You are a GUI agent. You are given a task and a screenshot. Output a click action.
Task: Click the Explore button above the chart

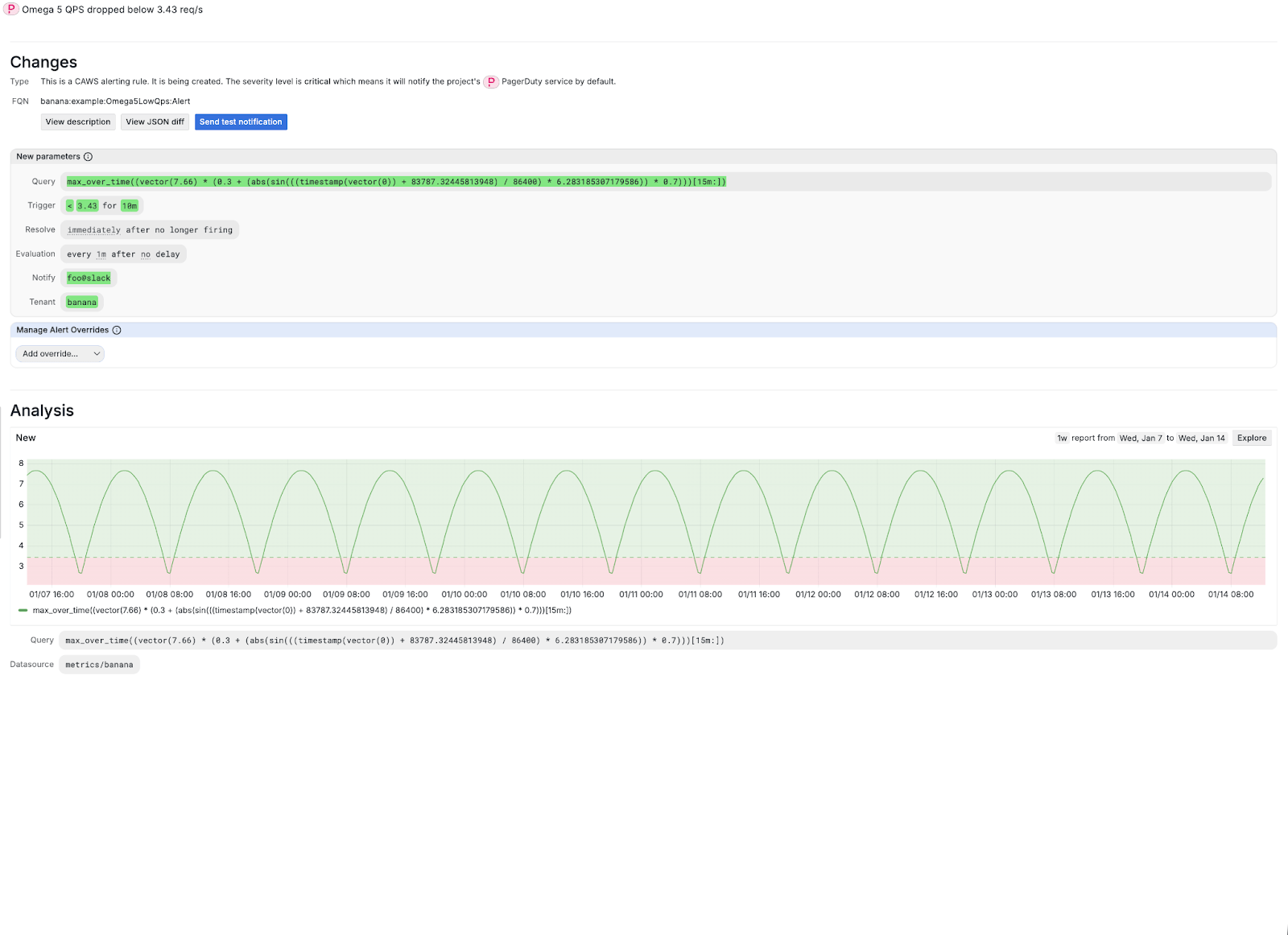coord(1251,439)
